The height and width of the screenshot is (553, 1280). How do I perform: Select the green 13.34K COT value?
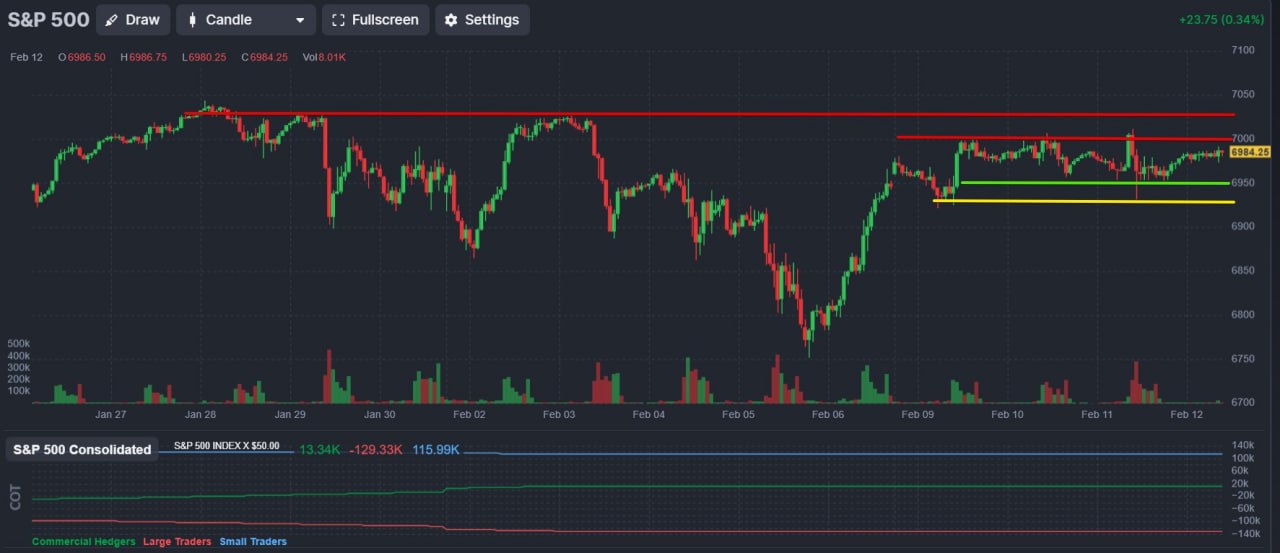320,450
